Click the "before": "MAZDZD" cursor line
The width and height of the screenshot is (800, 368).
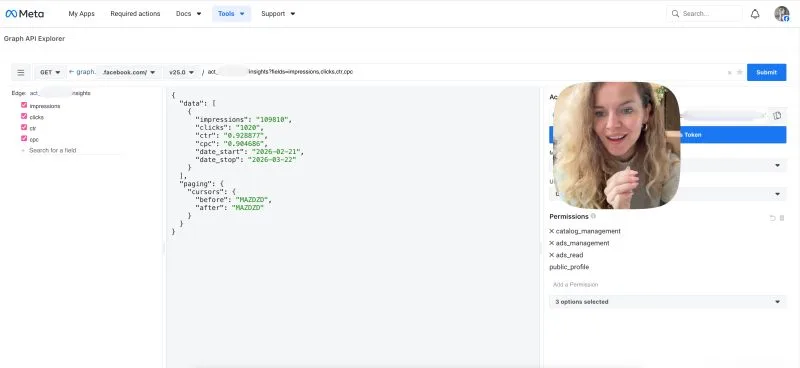click(234, 200)
